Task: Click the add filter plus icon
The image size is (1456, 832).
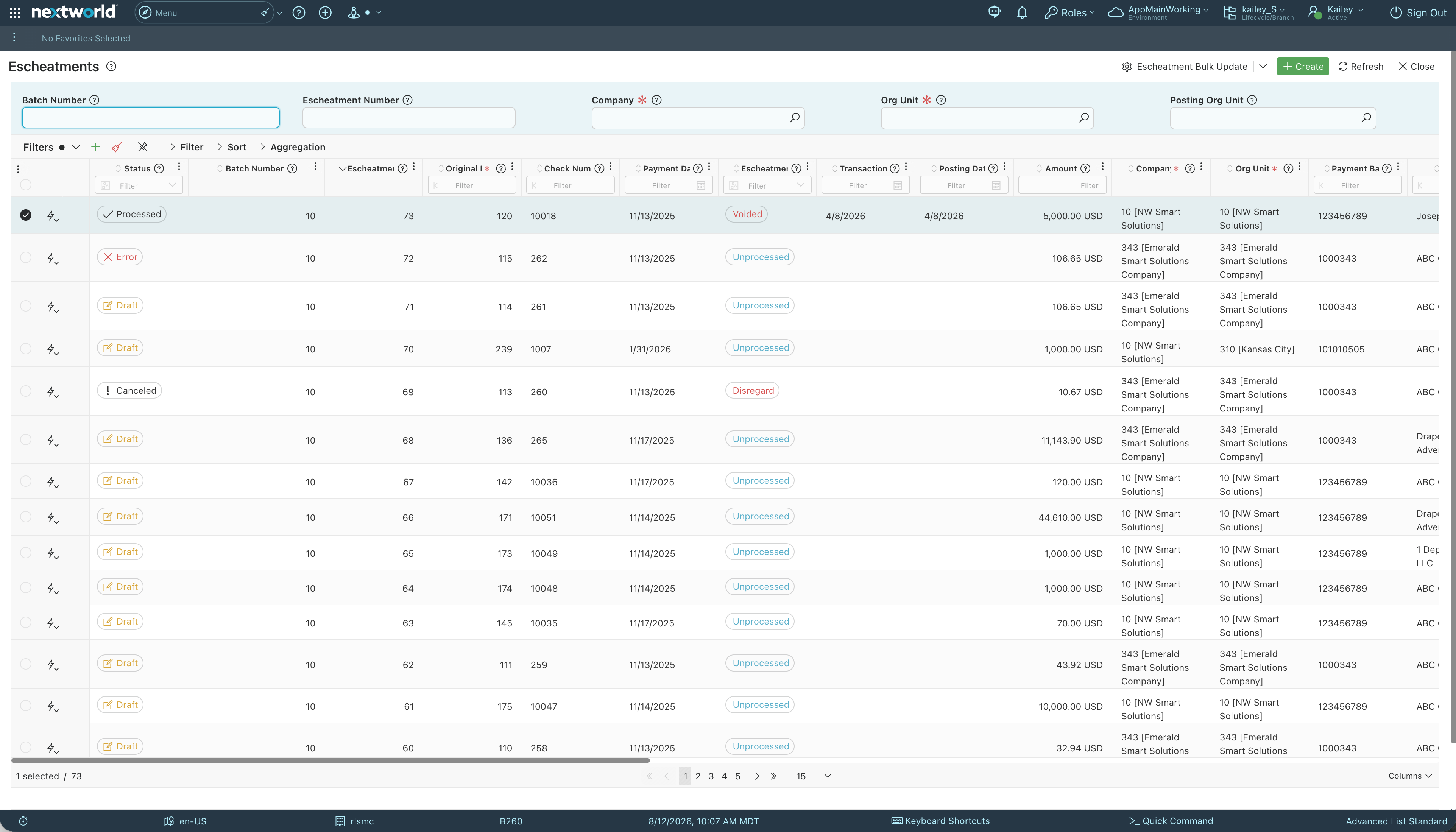Action: 95,147
